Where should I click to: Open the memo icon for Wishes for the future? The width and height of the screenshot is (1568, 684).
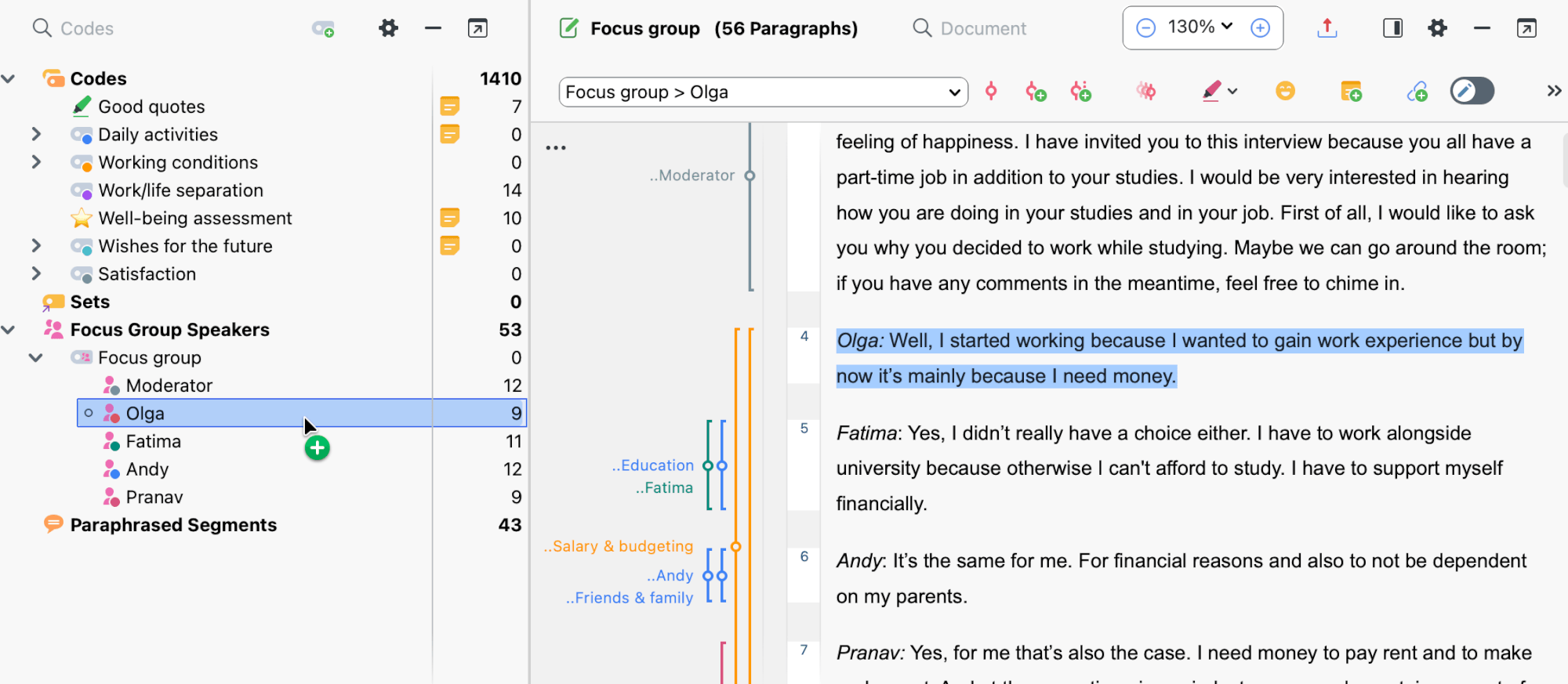(449, 245)
